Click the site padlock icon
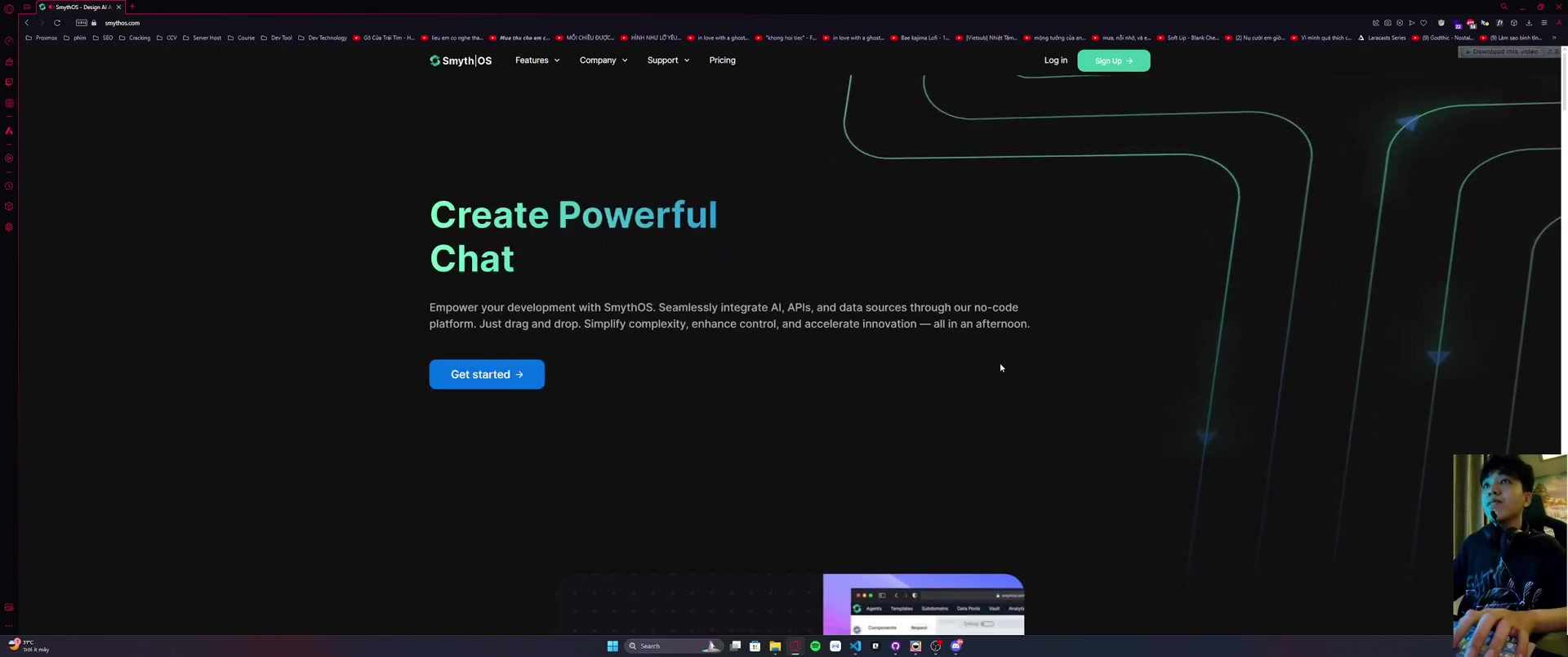 click(94, 23)
